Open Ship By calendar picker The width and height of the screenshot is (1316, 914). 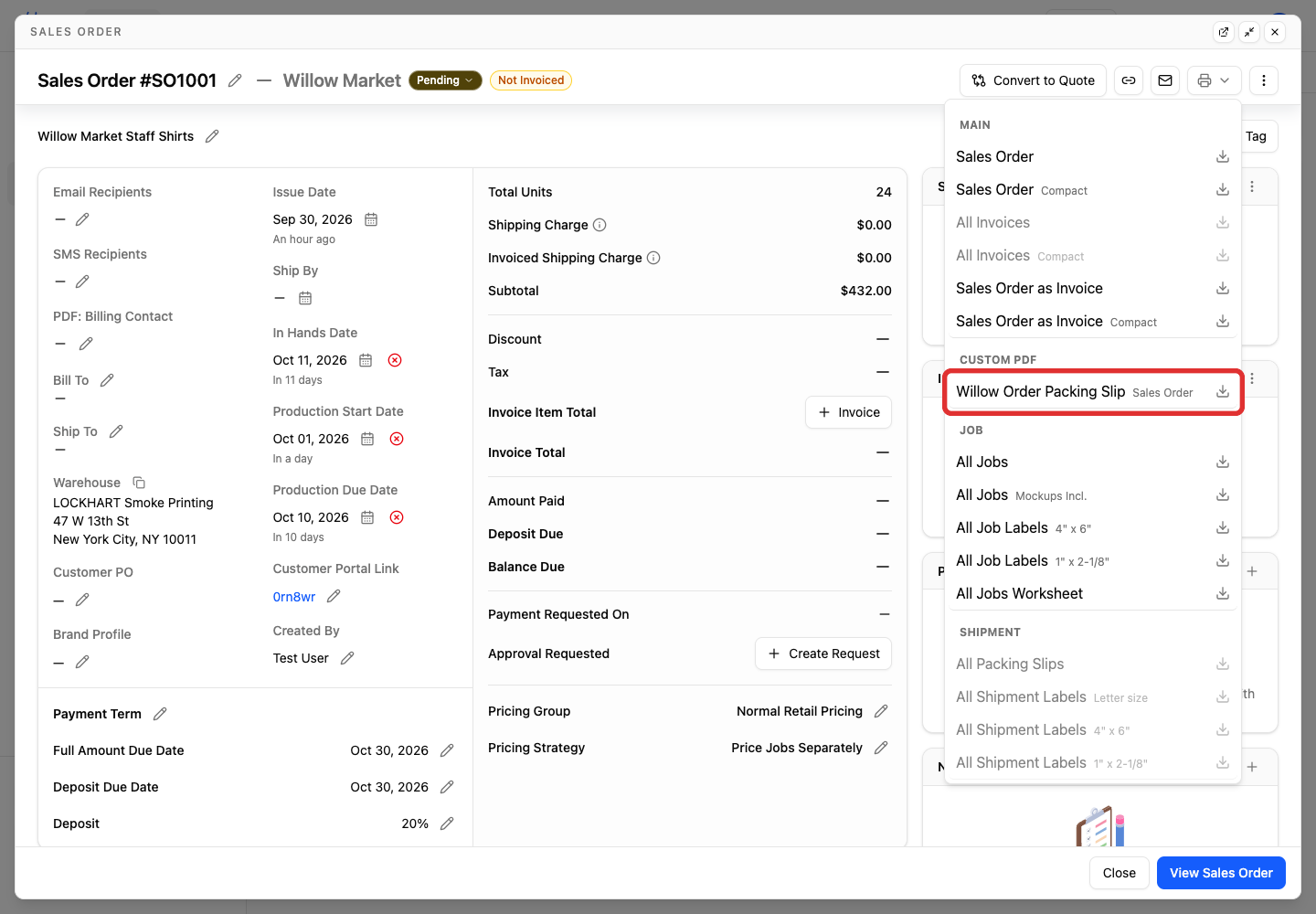tap(305, 298)
